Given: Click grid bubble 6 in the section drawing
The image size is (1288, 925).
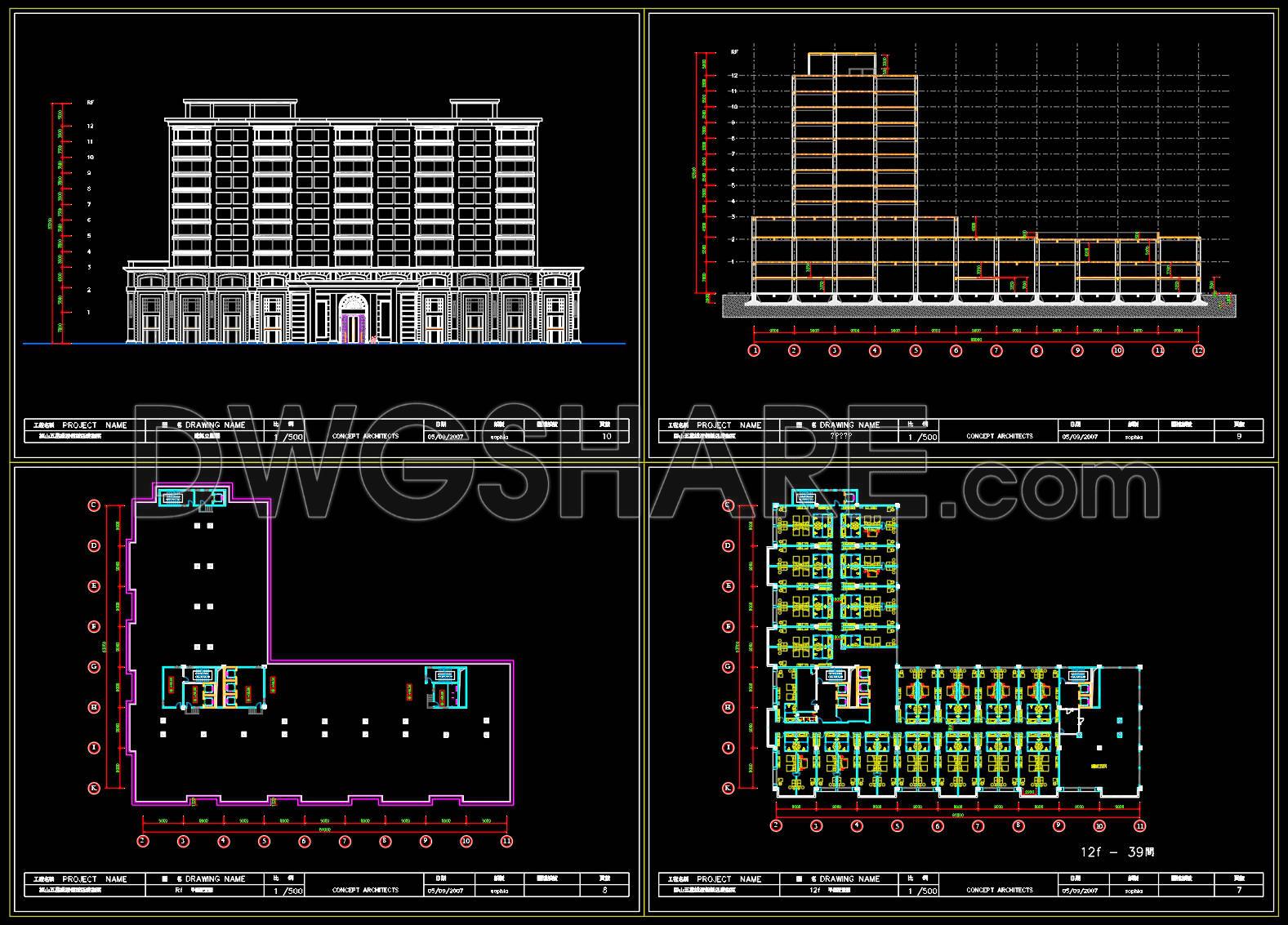Looking at the screenshot, I should pos(956,350).
